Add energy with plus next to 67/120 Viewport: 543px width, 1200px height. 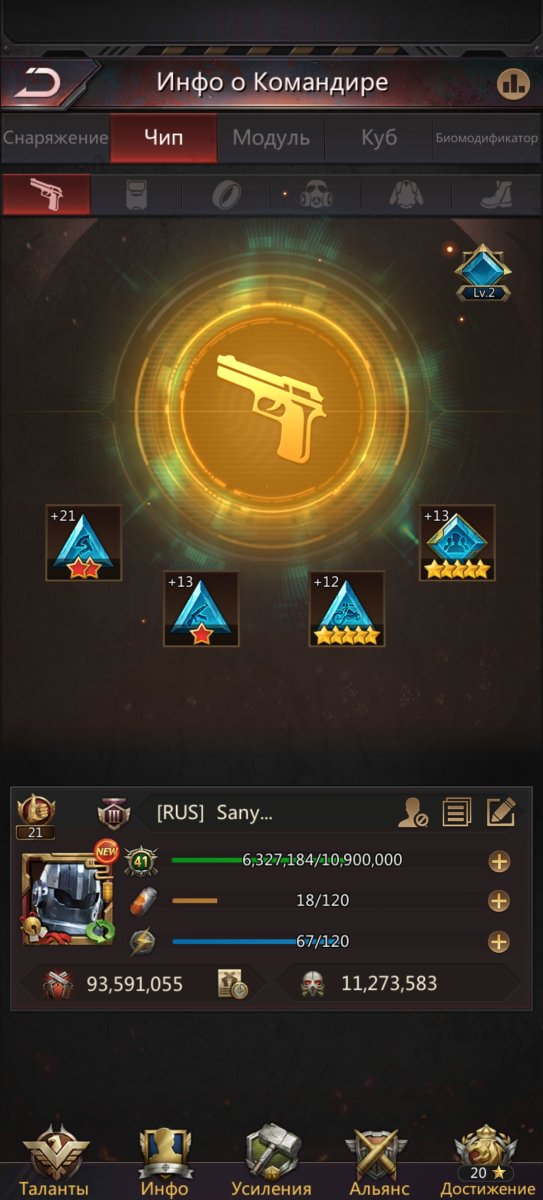click(x=498, y=942)
